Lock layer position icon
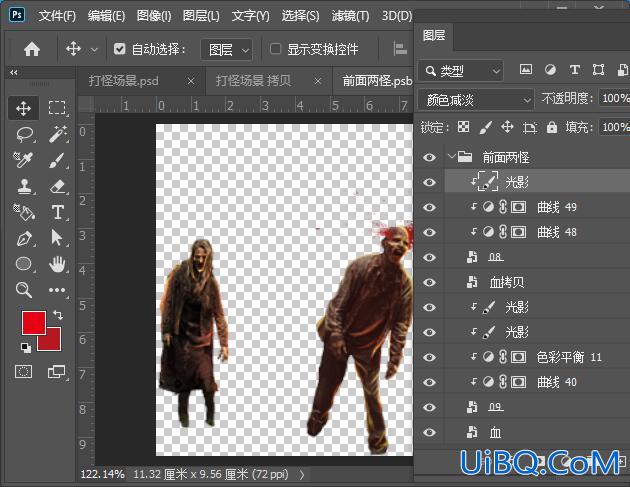 coord(507,127)
